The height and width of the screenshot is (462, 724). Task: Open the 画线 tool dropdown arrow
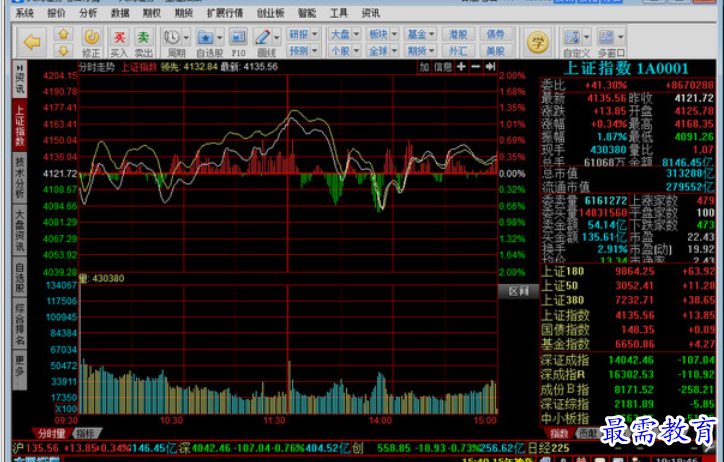[277, 37]
